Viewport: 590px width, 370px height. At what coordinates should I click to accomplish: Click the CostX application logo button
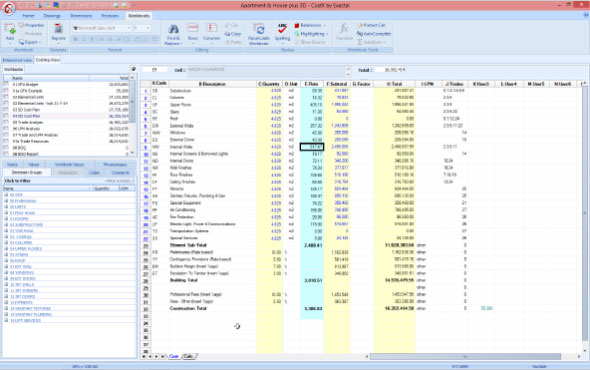(x=9, y=8)
